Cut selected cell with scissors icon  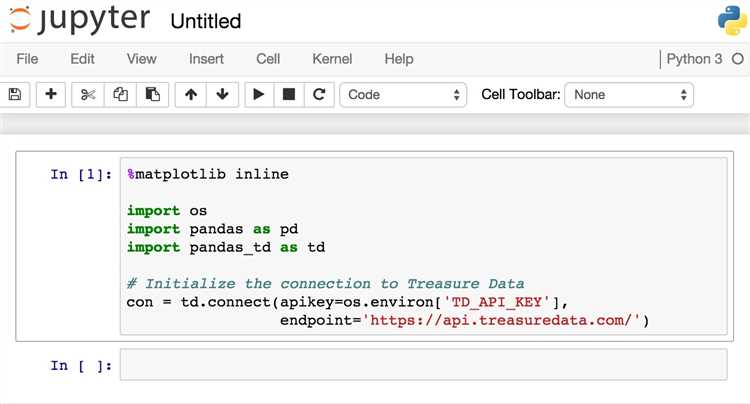88,94
